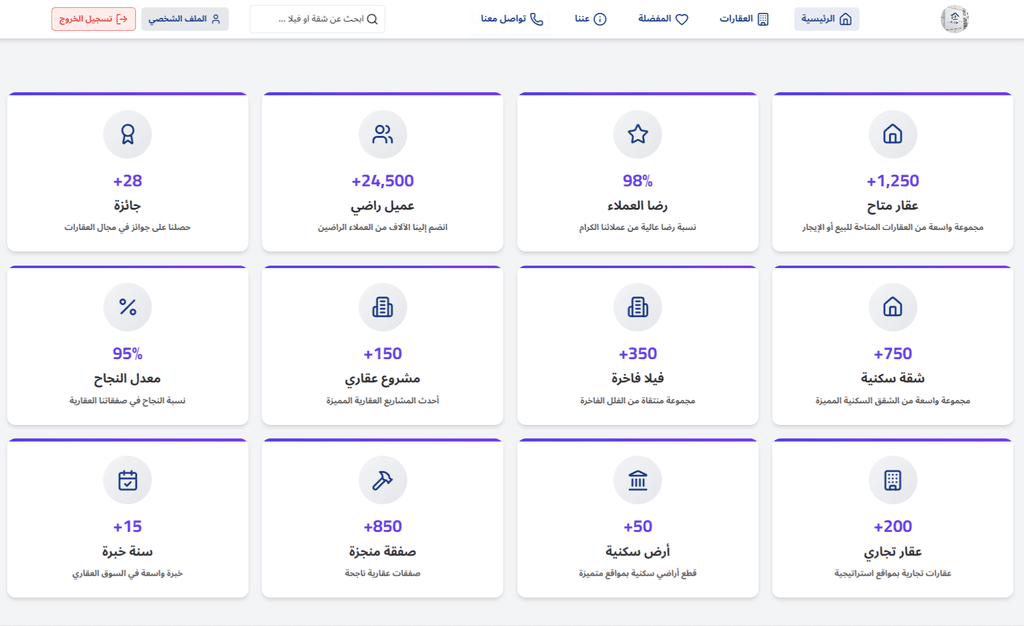The height and width of the screenshot is (626, 1024).
Task: Click the عقار متاح heading
Action: pyautogui.click(x=892, y=206)
